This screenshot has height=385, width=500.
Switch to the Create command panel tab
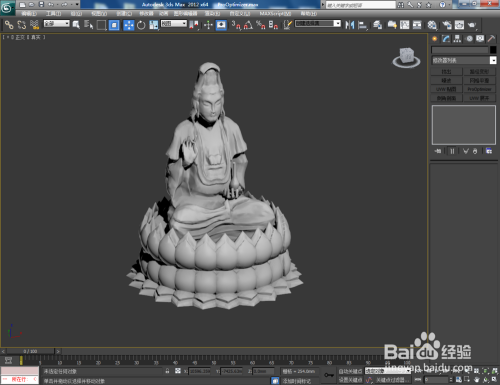[x=435, y=39]
